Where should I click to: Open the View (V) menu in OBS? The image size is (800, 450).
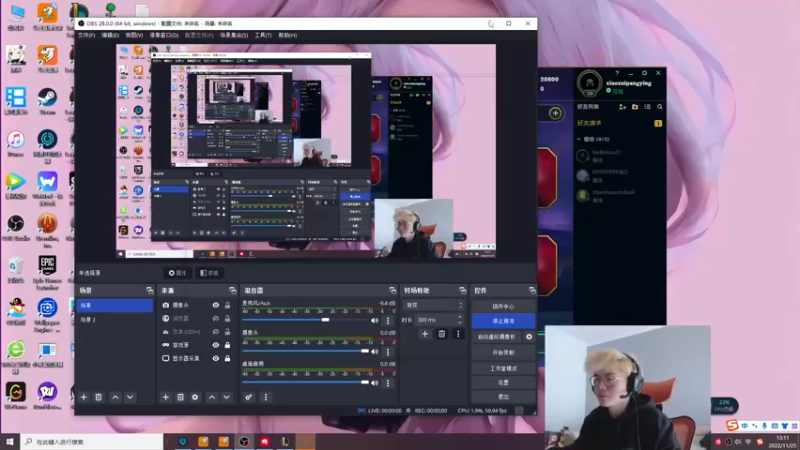[134, 35]
